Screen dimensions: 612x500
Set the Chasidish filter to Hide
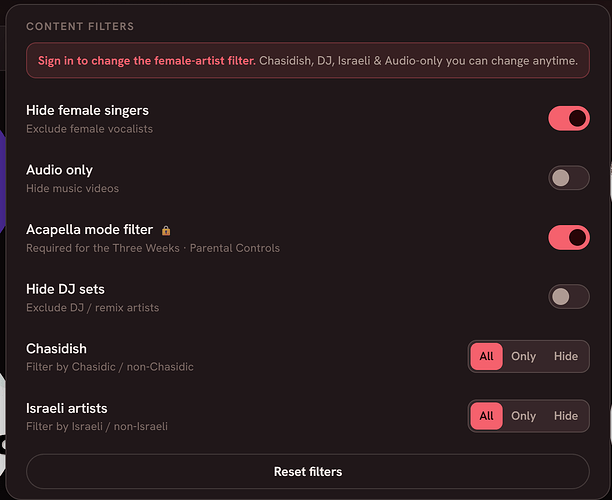(x=566, y=356)
